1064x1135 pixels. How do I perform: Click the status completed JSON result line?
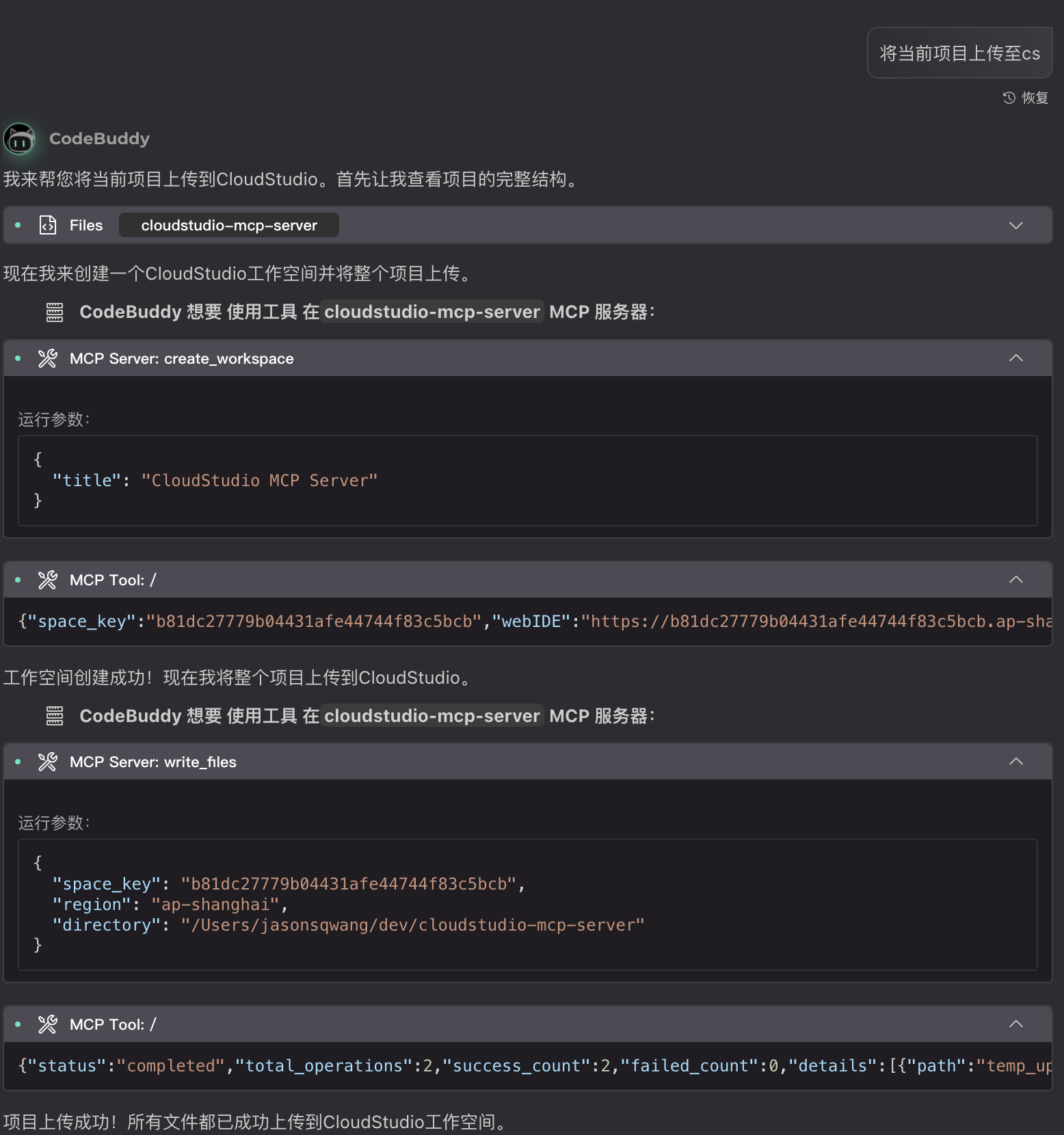(535, 1065)
